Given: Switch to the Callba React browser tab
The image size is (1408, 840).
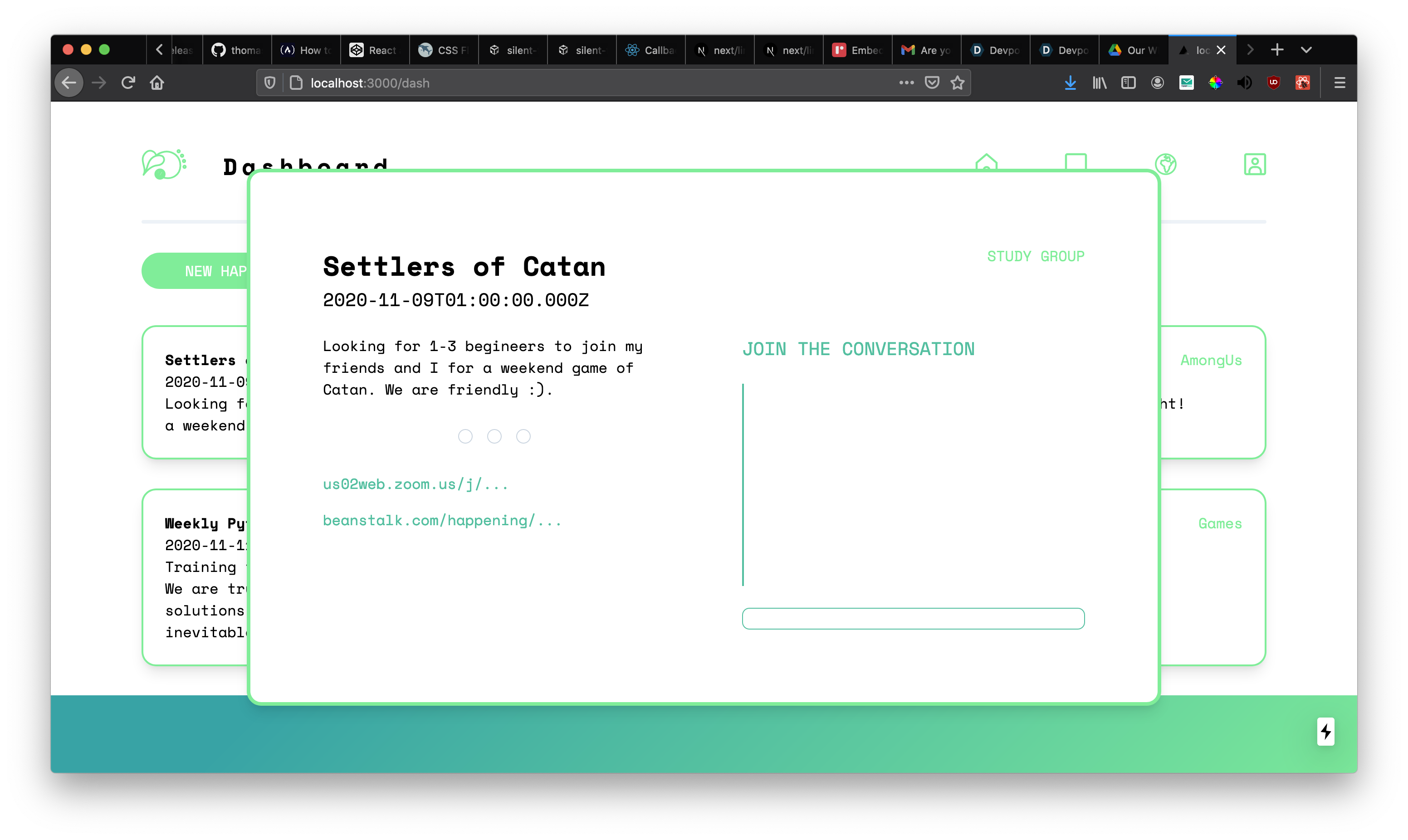Looking at the screenshot, I should pyautogui.click(x=651, y=50).
